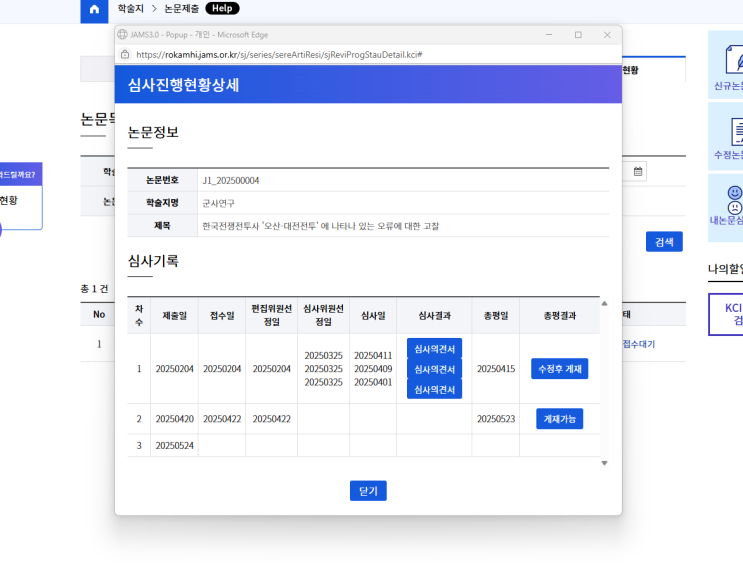
Task: Click the purple help banner on left panel
Action: pyautogui.click(x=21, y=174)
